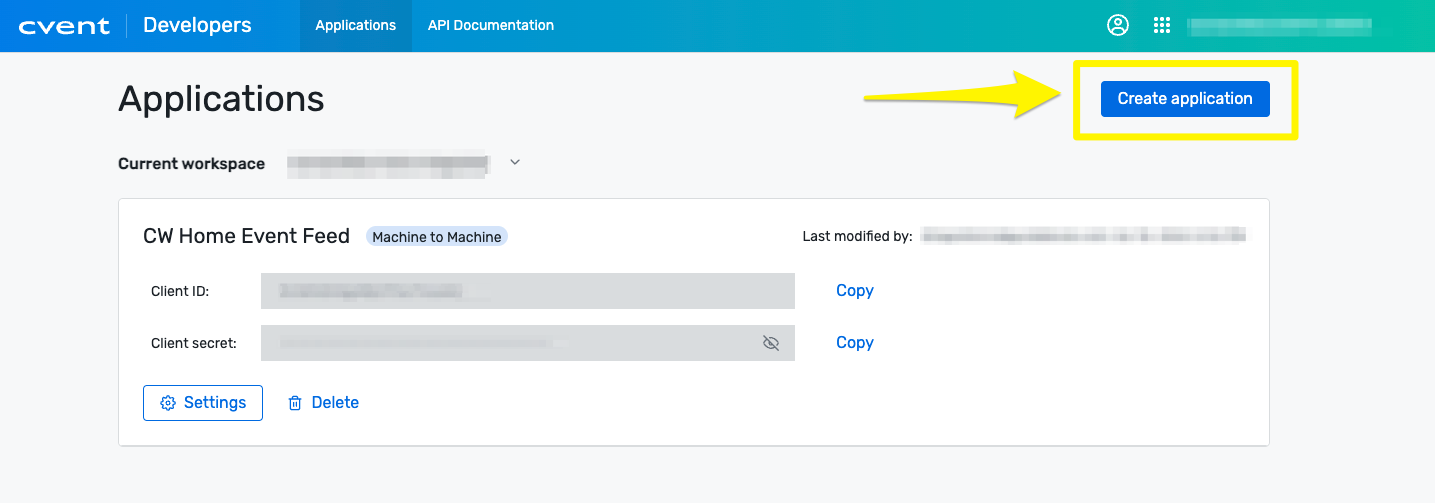Screen dimensions: 1435x503
Task: Copy the Client ID
Action: pyautogui.click(x=855, y=291)
